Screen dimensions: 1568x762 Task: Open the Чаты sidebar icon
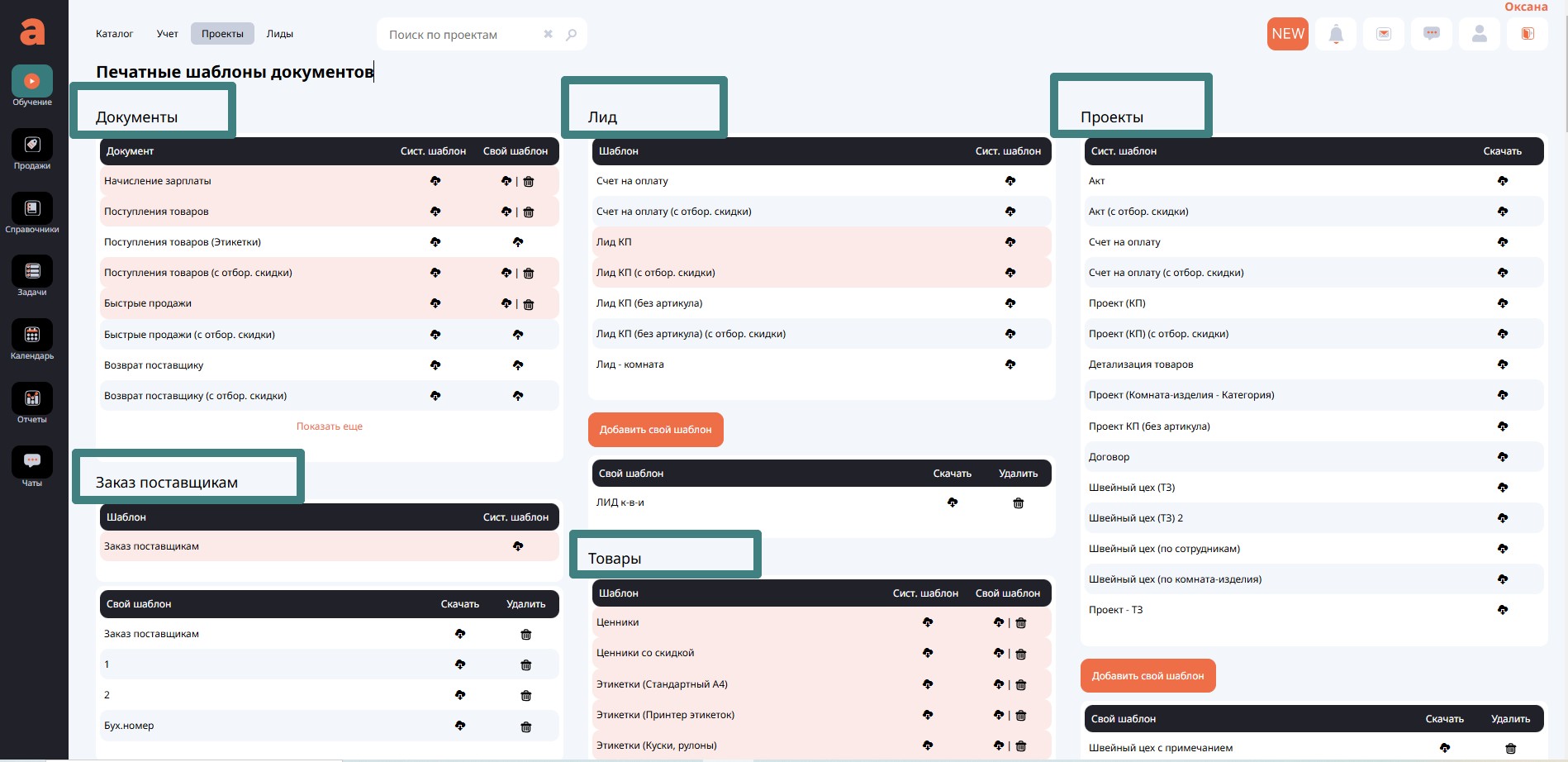(x=32, y=462)
